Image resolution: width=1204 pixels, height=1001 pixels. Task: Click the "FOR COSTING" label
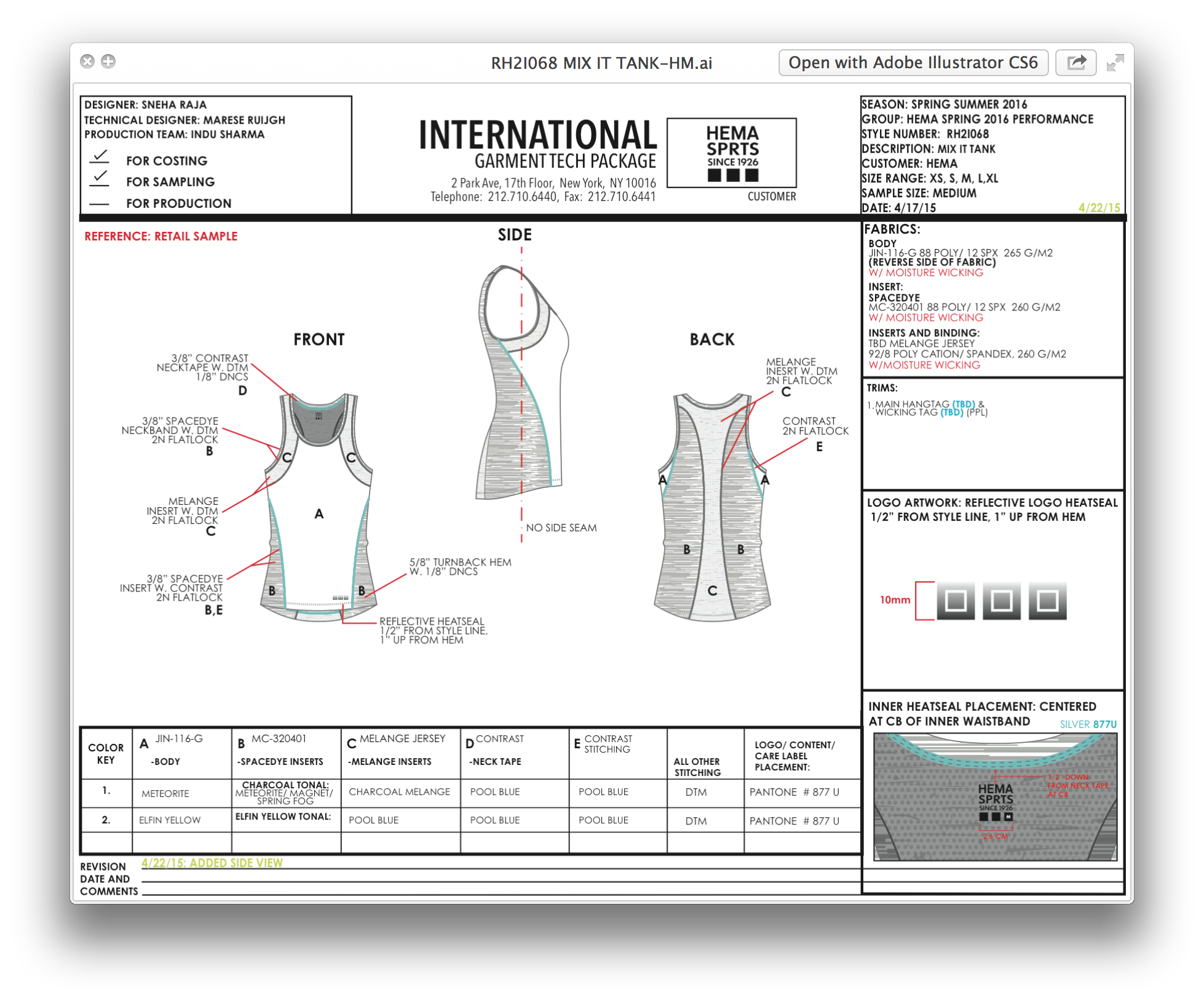click(167, 161)
